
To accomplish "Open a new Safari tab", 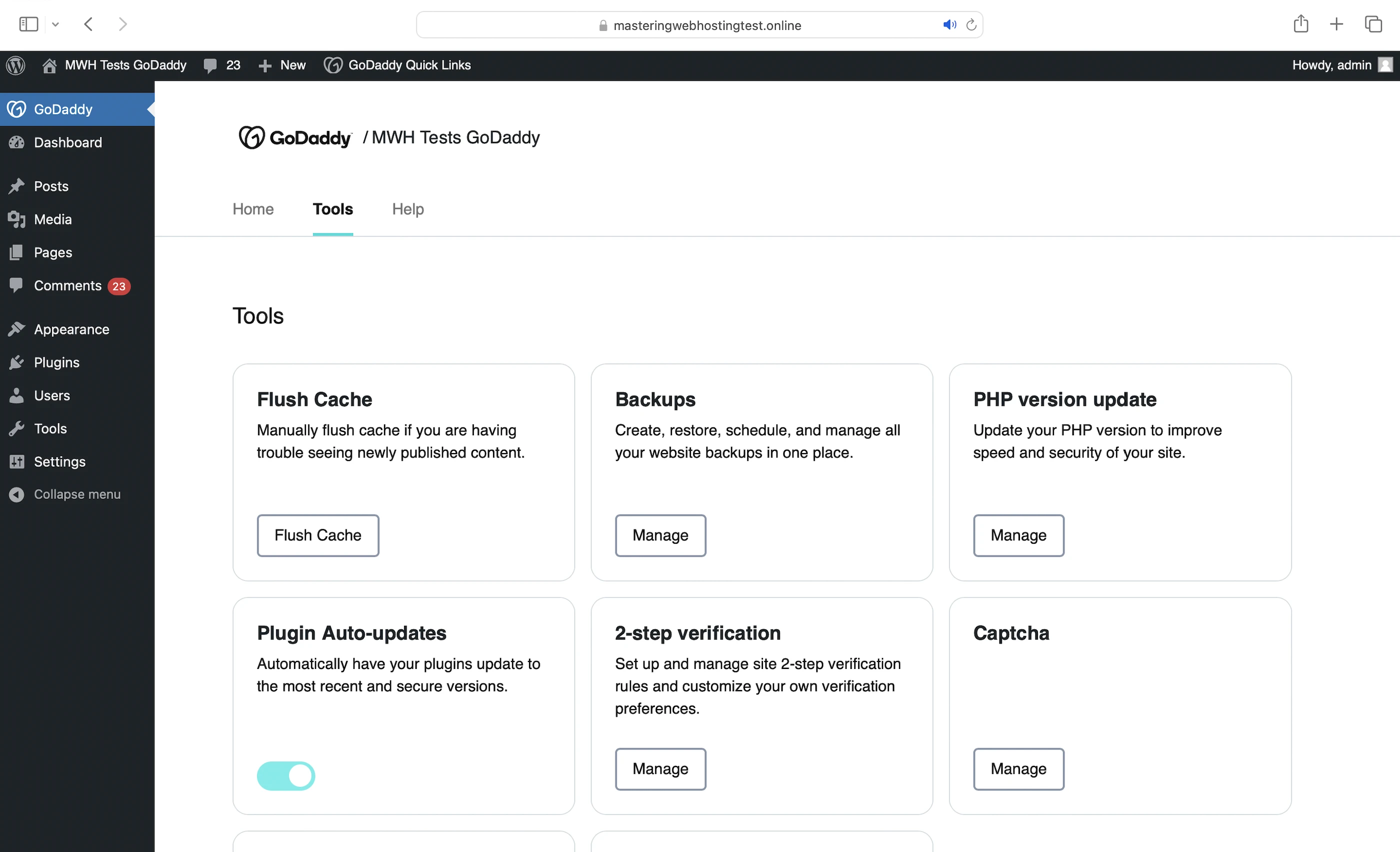I will click(1336, 24).
